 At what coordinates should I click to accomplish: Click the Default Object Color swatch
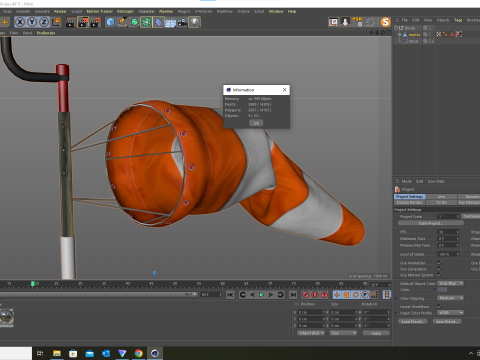coord(442,289)
